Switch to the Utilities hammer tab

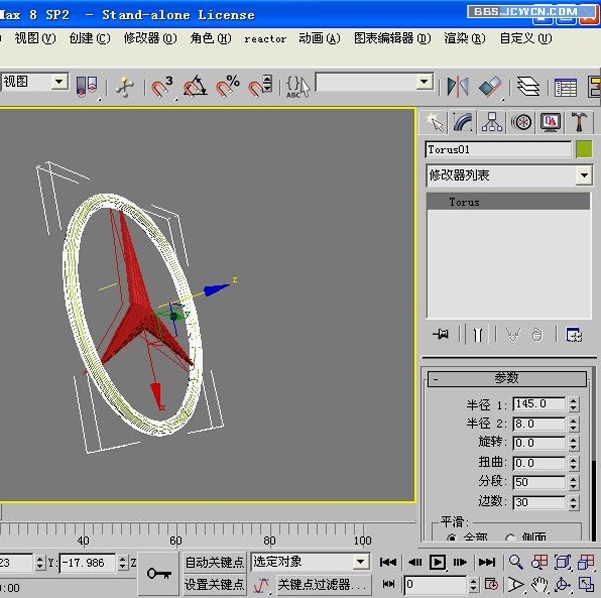pyautogui.click(x=579, y=123)
